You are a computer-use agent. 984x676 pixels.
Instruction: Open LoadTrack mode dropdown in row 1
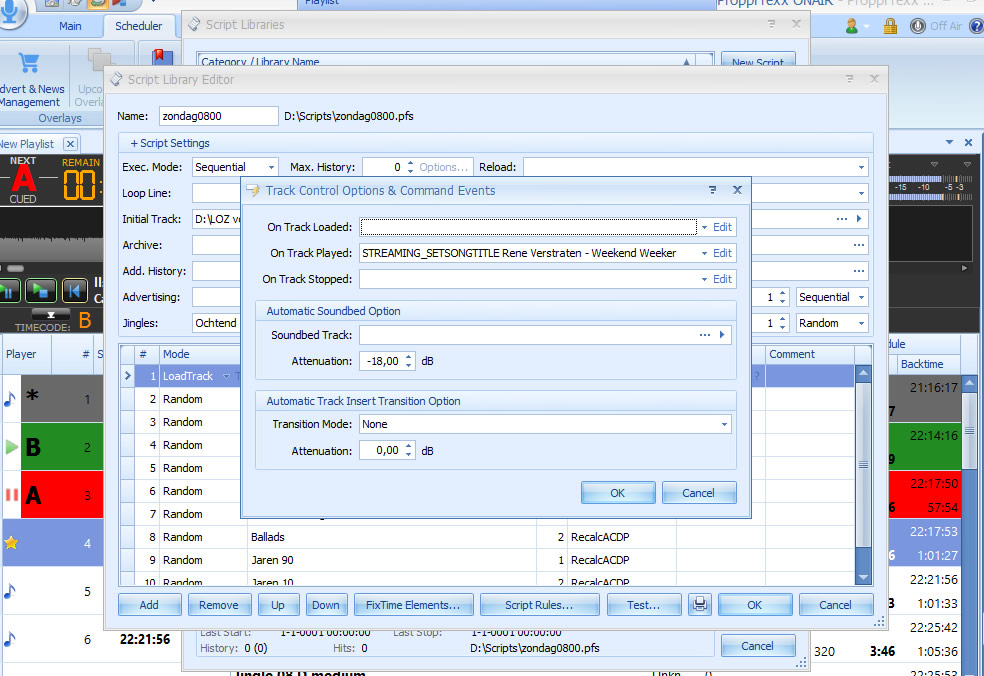pos(227,376)
